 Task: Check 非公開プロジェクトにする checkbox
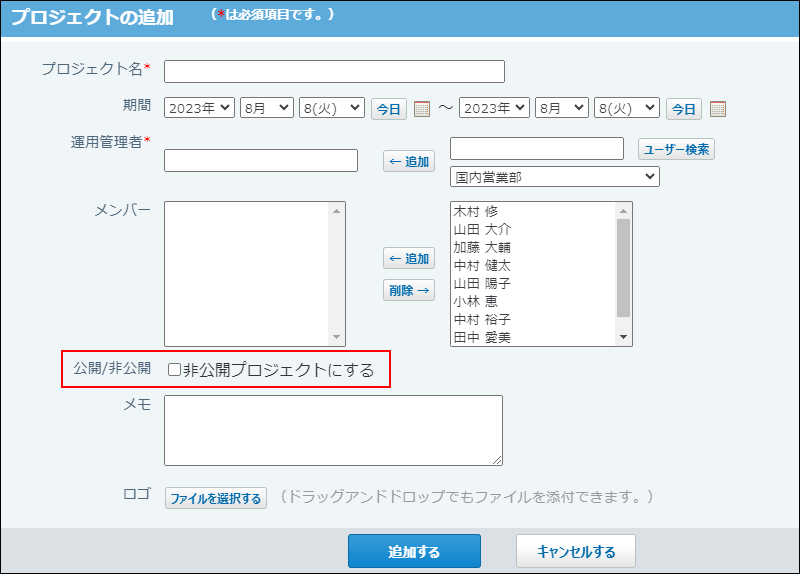click(174, 369)
